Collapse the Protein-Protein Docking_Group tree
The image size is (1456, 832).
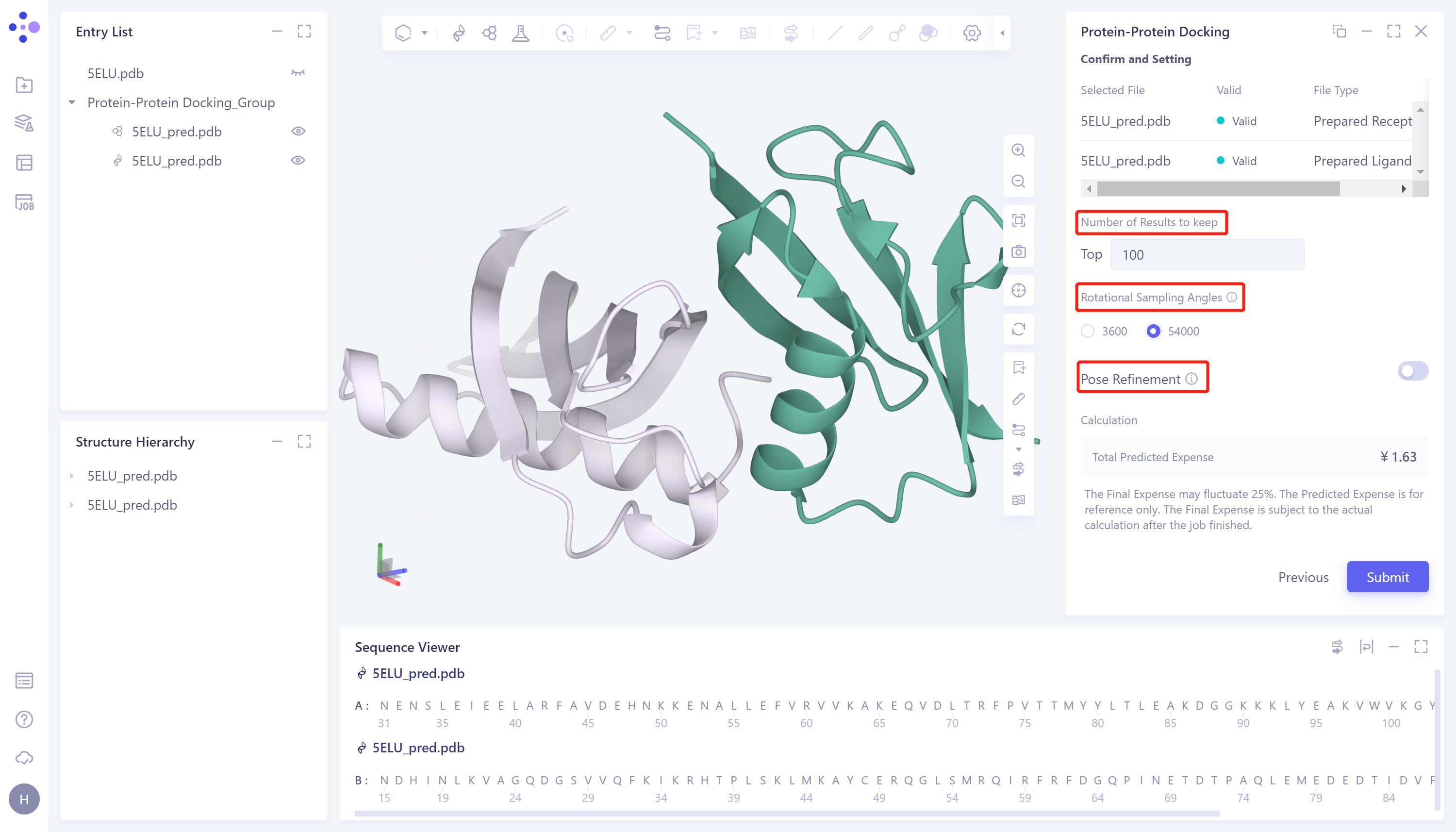[x=72, y=103]
